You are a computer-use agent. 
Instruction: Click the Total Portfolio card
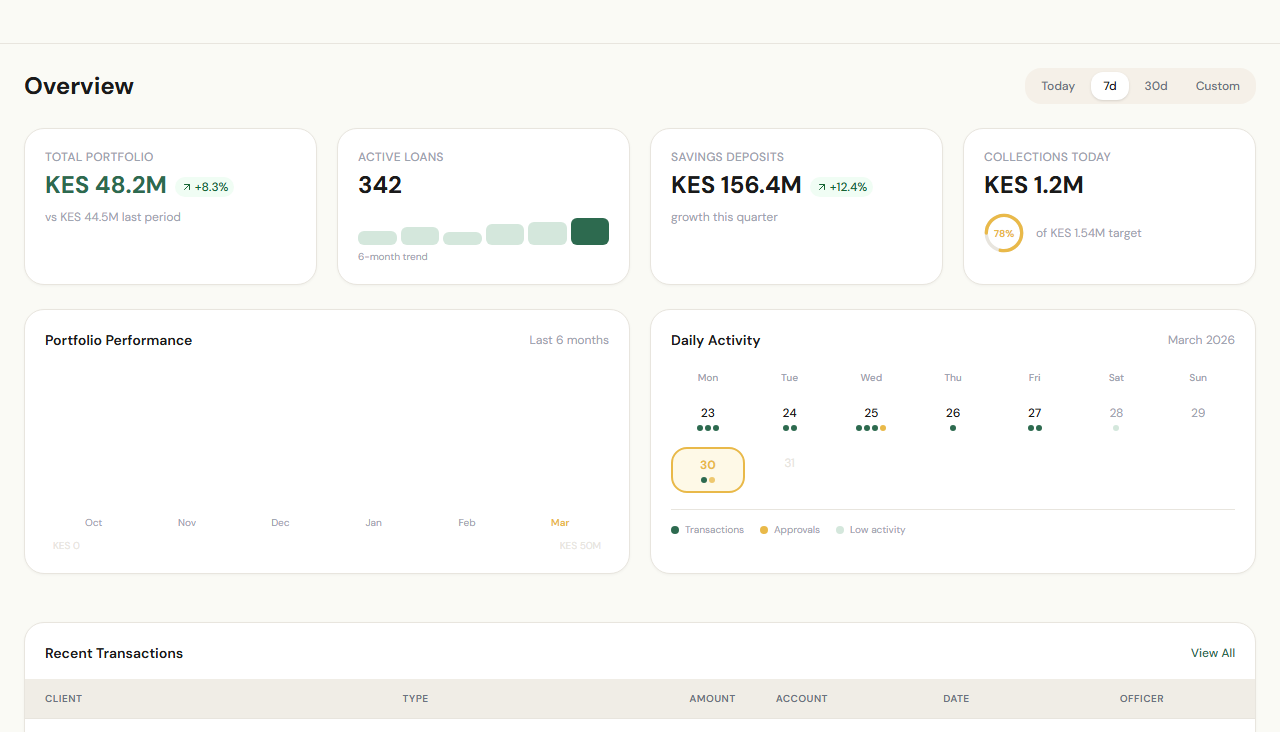pyautogui.click(x=171, y=207)
